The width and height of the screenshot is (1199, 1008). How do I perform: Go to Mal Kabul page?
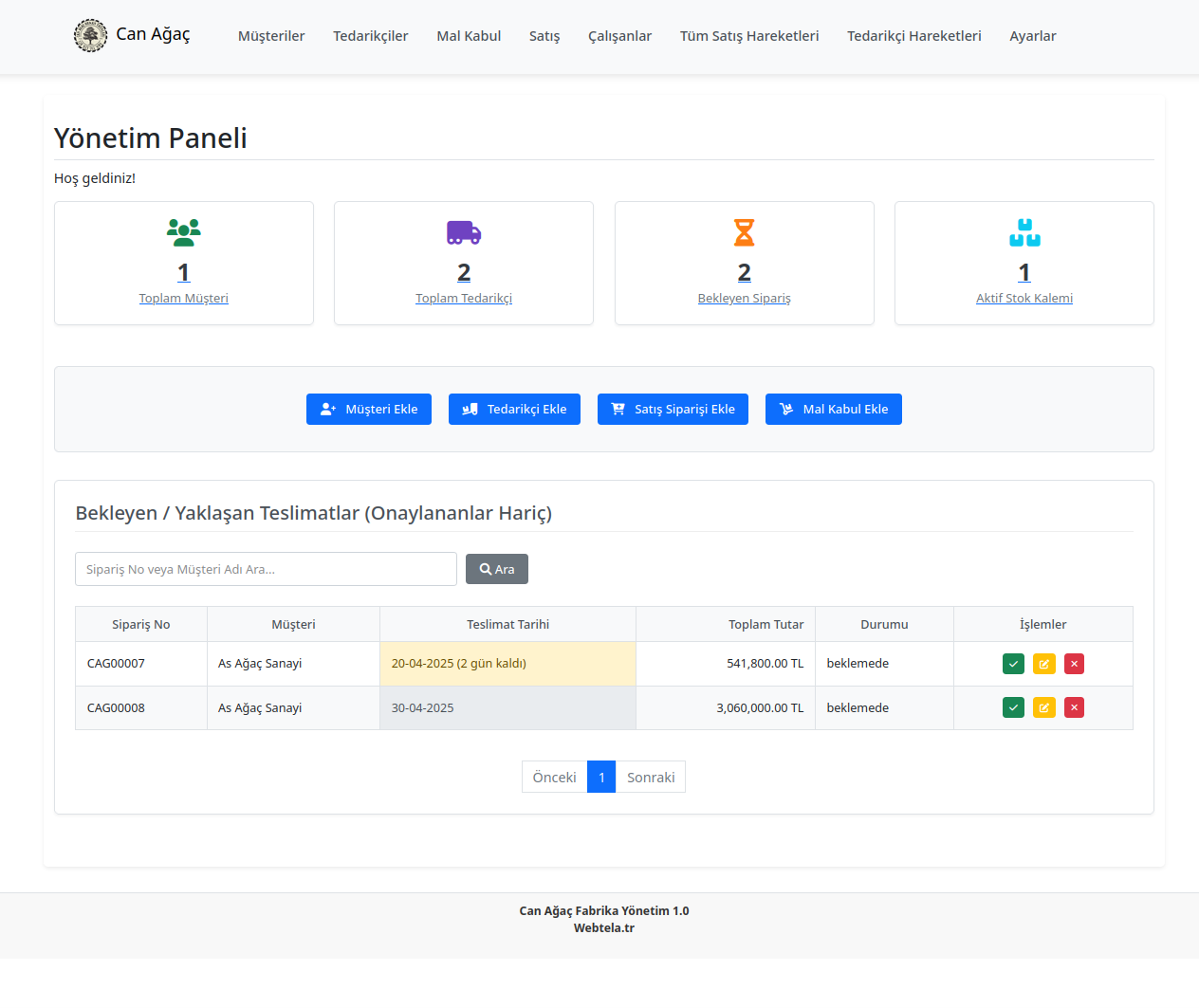click(x=469, y=36)
